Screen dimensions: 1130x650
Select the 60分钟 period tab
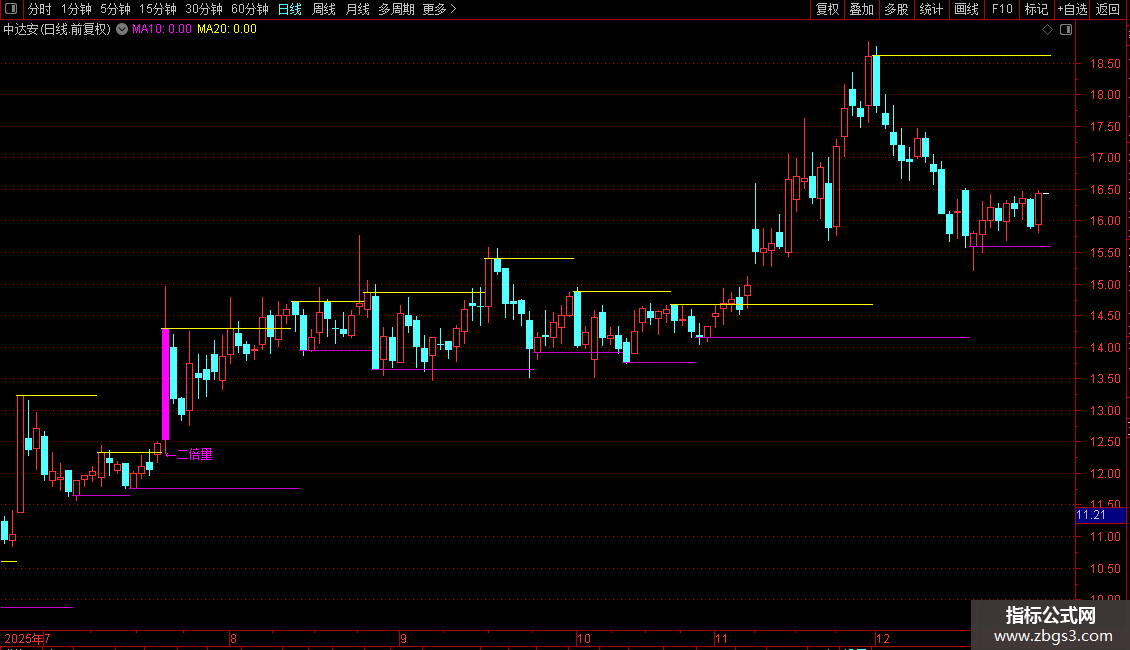[249, 9]
